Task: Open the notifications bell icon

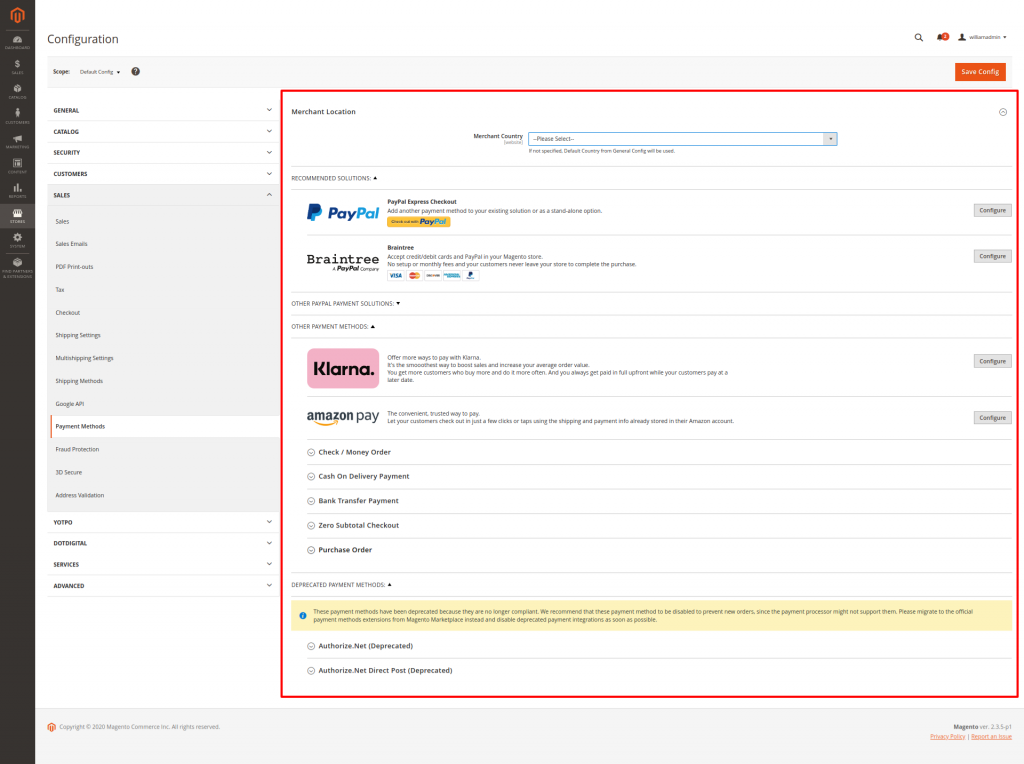Action: coord(941,37)
